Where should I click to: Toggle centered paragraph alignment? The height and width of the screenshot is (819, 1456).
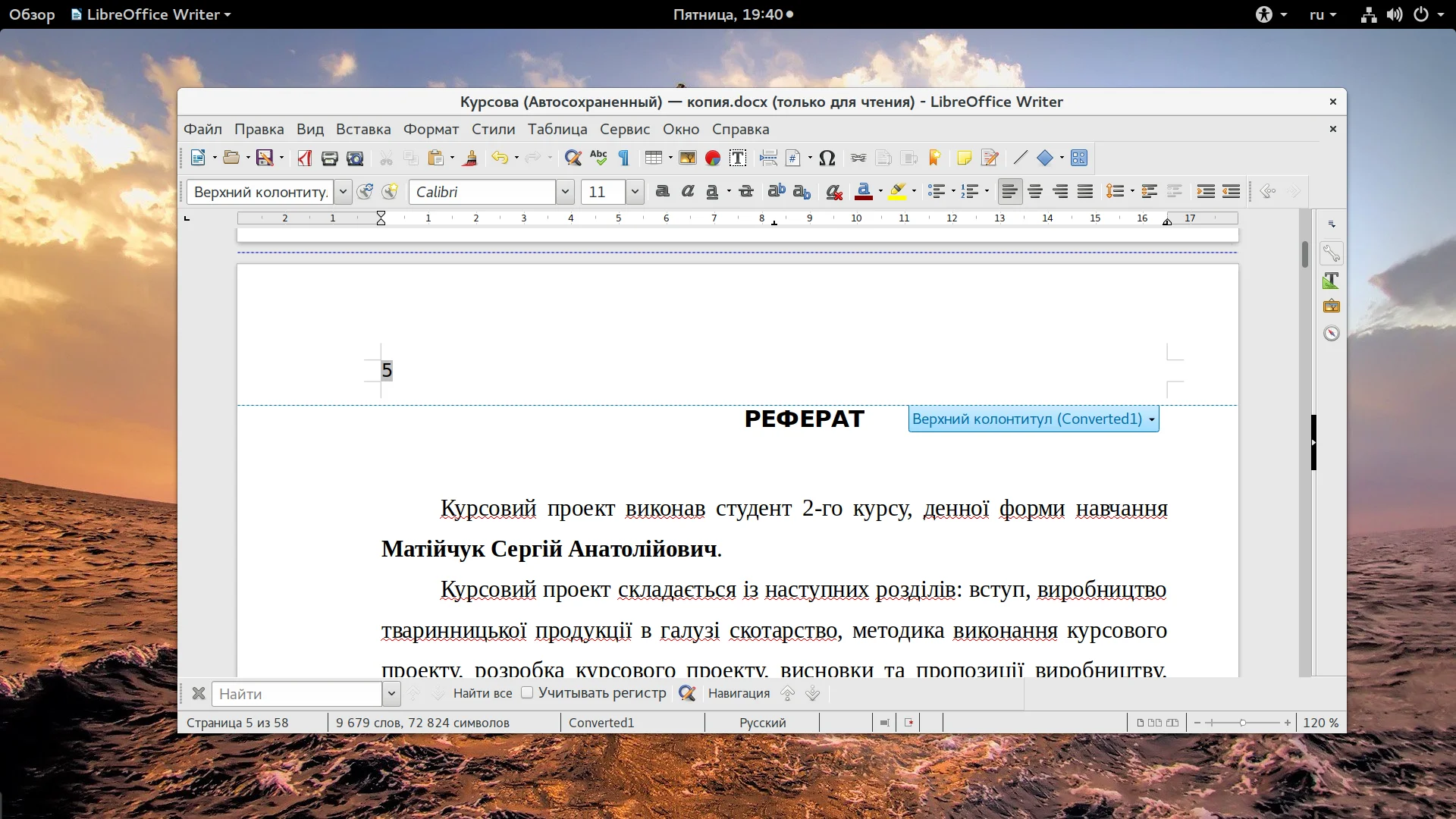[x=1034, y=192]
